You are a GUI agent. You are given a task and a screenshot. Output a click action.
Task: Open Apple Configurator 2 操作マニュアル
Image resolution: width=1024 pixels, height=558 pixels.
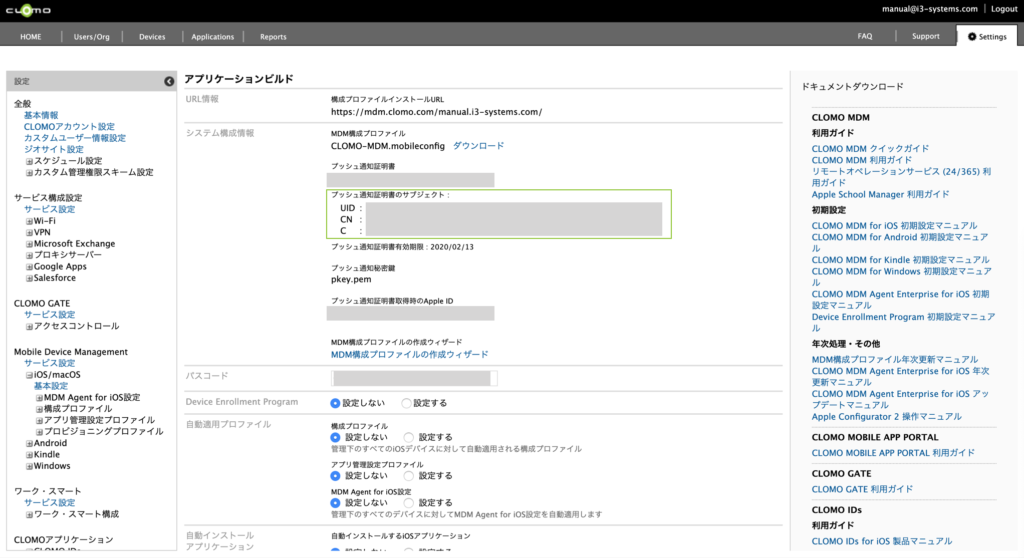coord(886,417)
